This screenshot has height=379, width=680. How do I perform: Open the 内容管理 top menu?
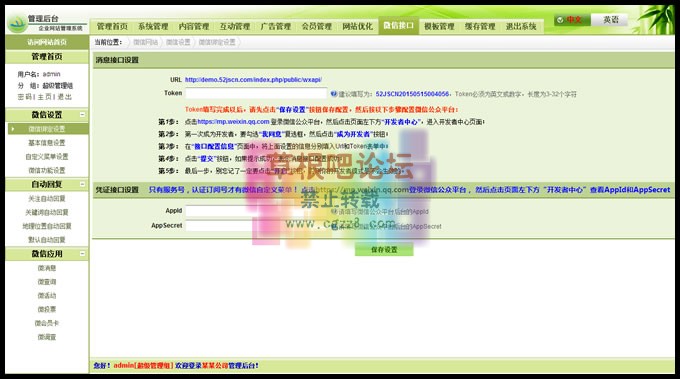pos(194,26)
